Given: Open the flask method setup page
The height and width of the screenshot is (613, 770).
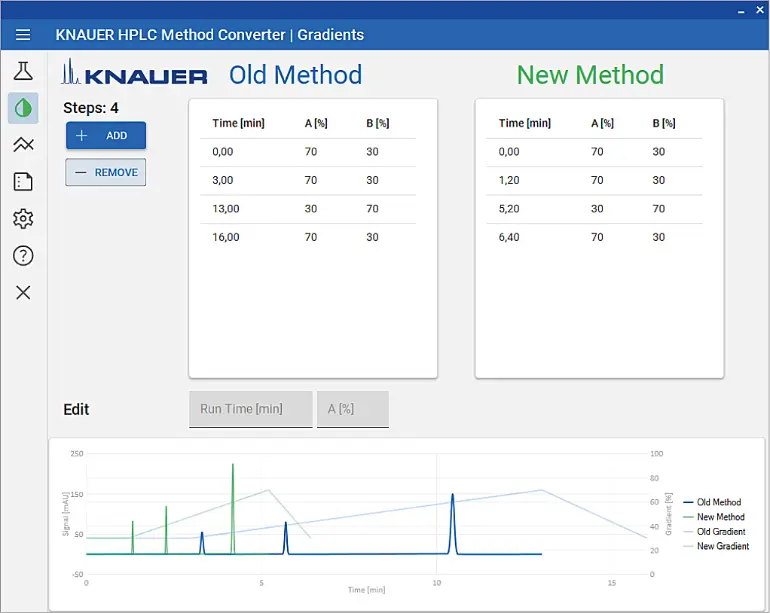Looking at the screenshot, I should [x=23, y=71].
